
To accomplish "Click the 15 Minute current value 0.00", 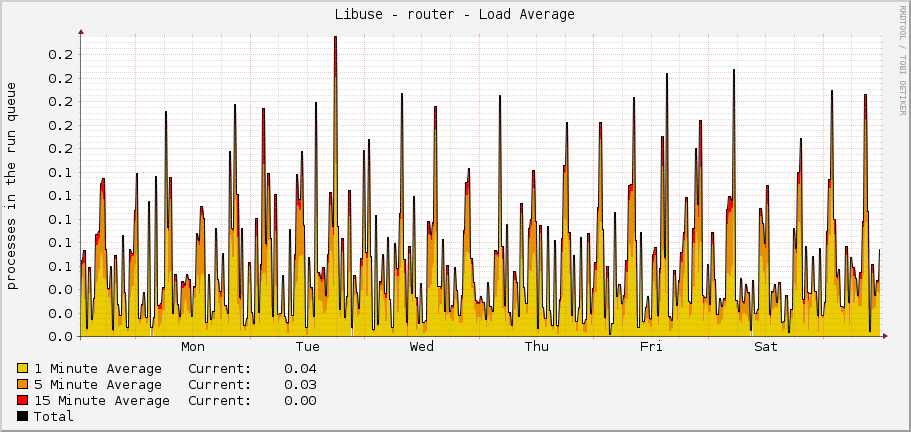I will click(300, 401).
